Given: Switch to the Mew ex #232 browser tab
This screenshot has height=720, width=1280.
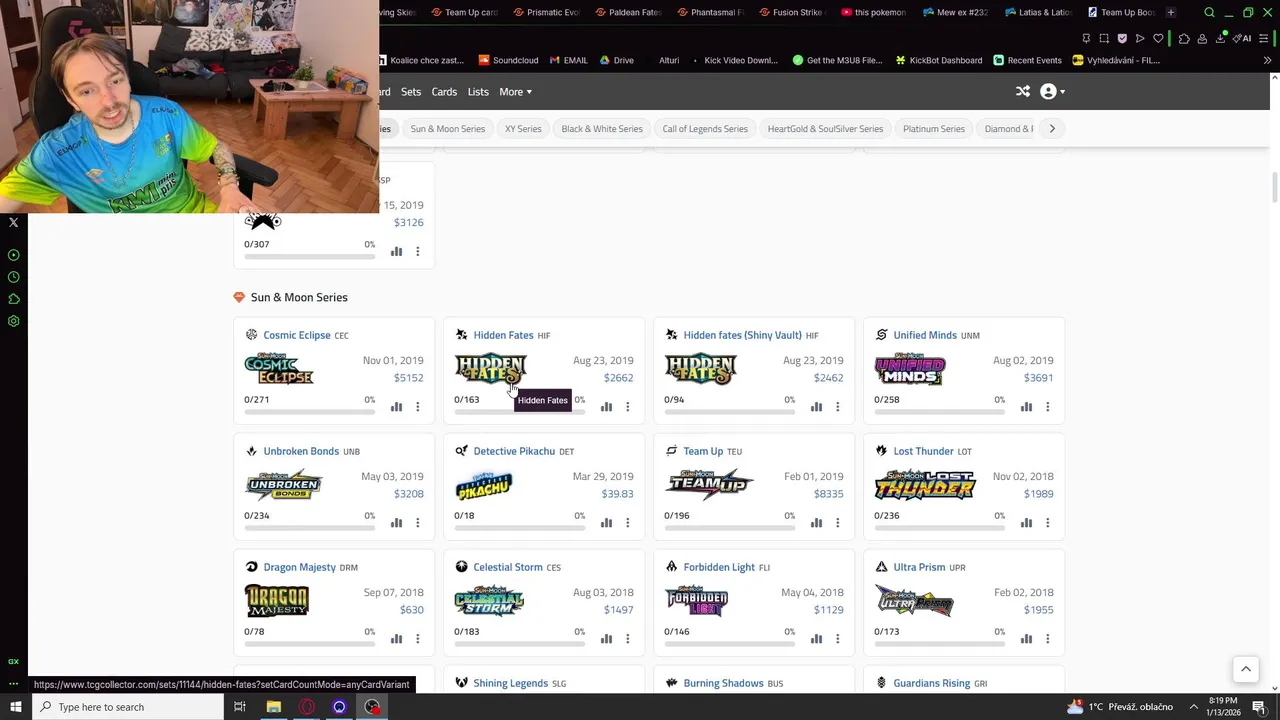Looking at the screenshot, I should pos(956,12).
